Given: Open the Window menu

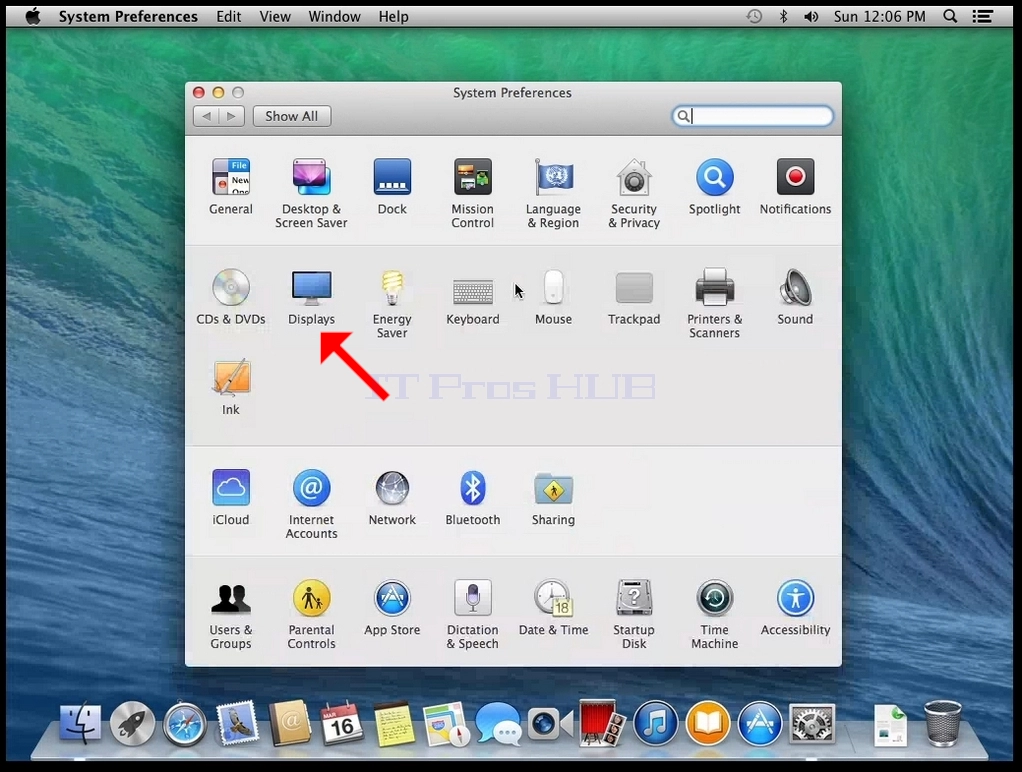Looking at the screenshot, I should [334, 16].
